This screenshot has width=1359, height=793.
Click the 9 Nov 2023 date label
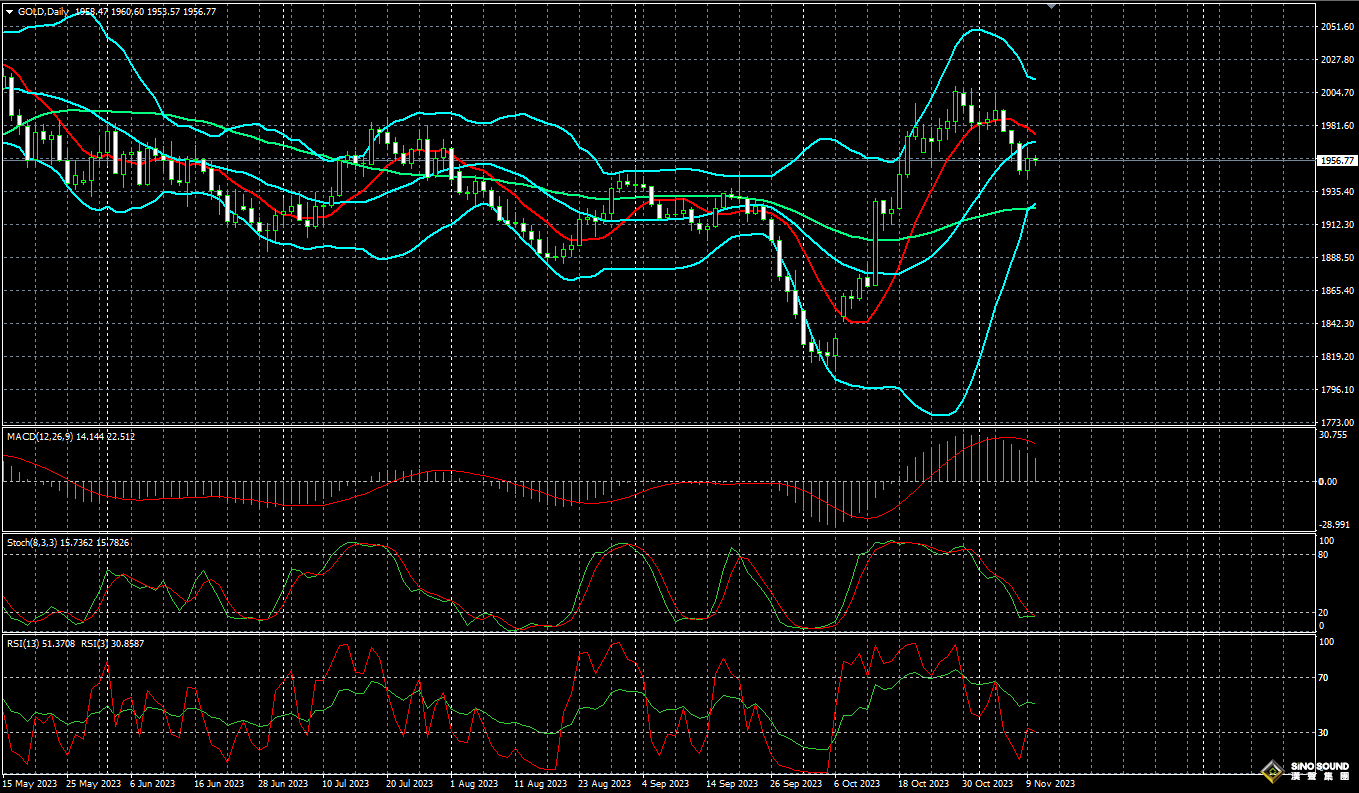[x=1051, y=784]
